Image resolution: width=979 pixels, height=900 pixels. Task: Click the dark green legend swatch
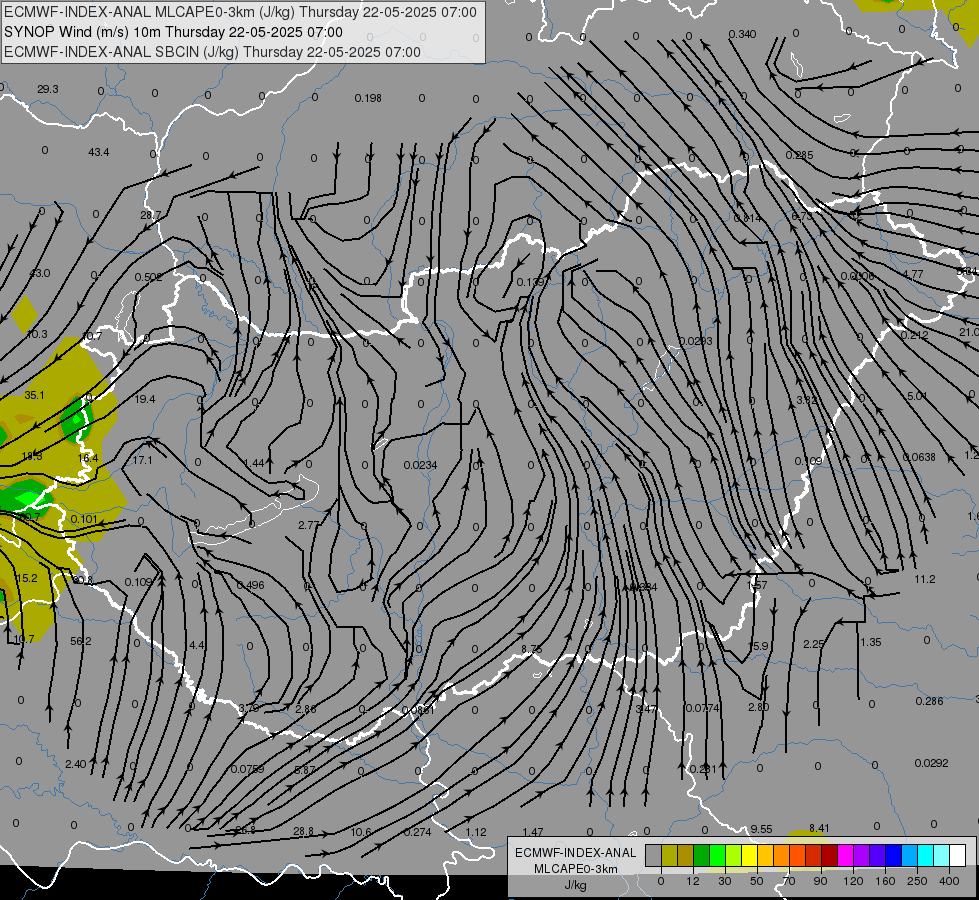point(702,855)
